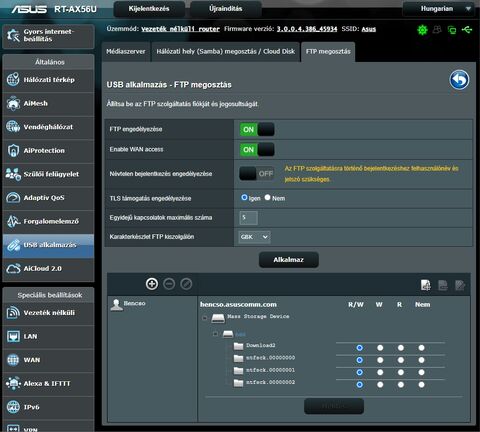Image resolution: width=480 pixels, height=432 pixels.
Task: Click Egyidejű kapcsolatok maximális száma field
Action: [248, 218]
